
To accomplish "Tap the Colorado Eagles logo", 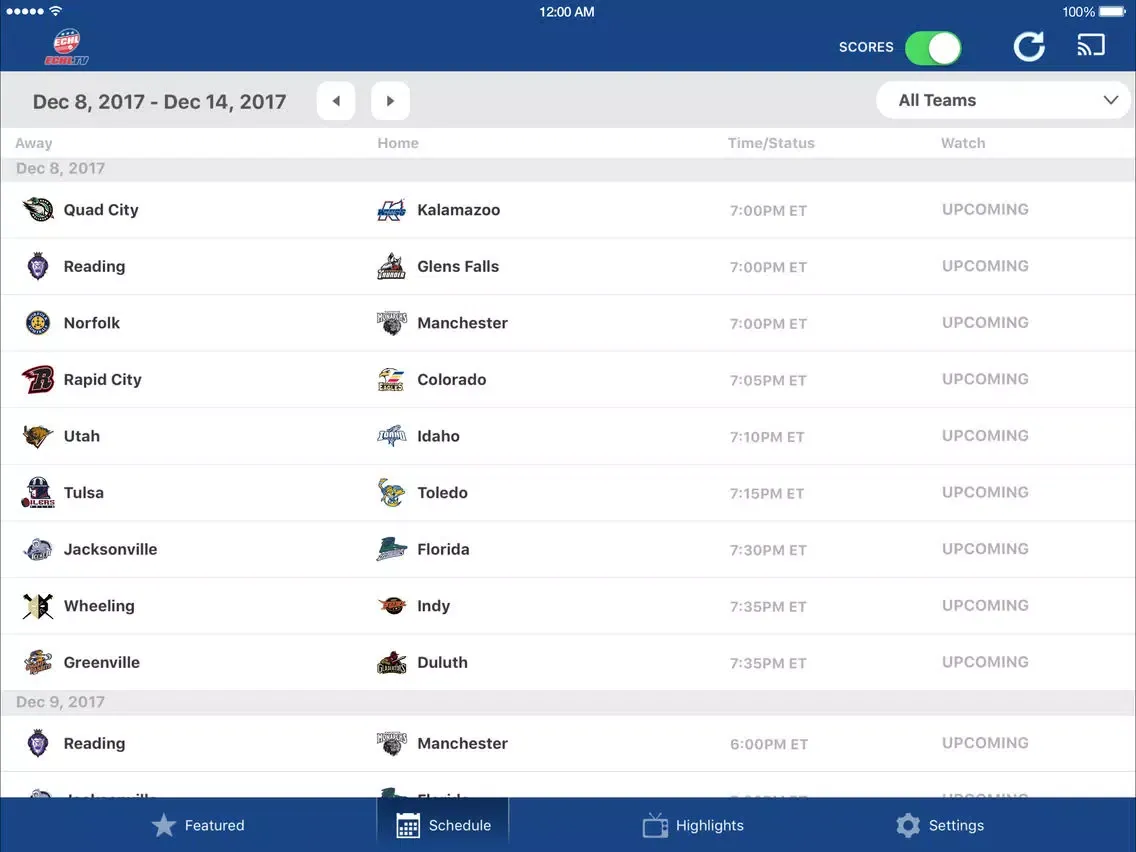I will (x=391, y=379).
